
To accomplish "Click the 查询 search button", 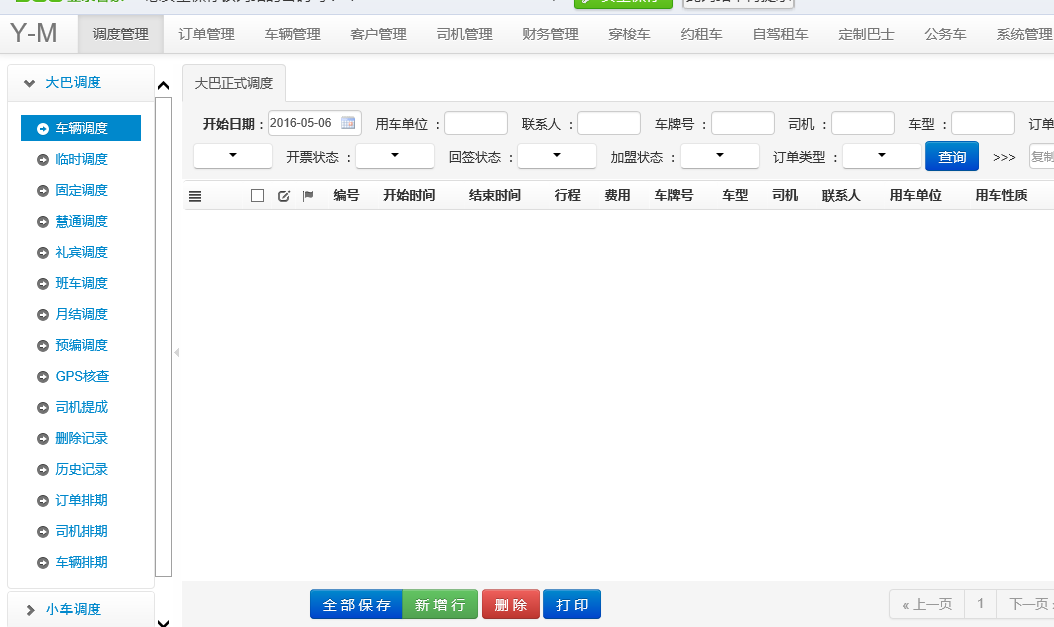I will coord(951,157).
